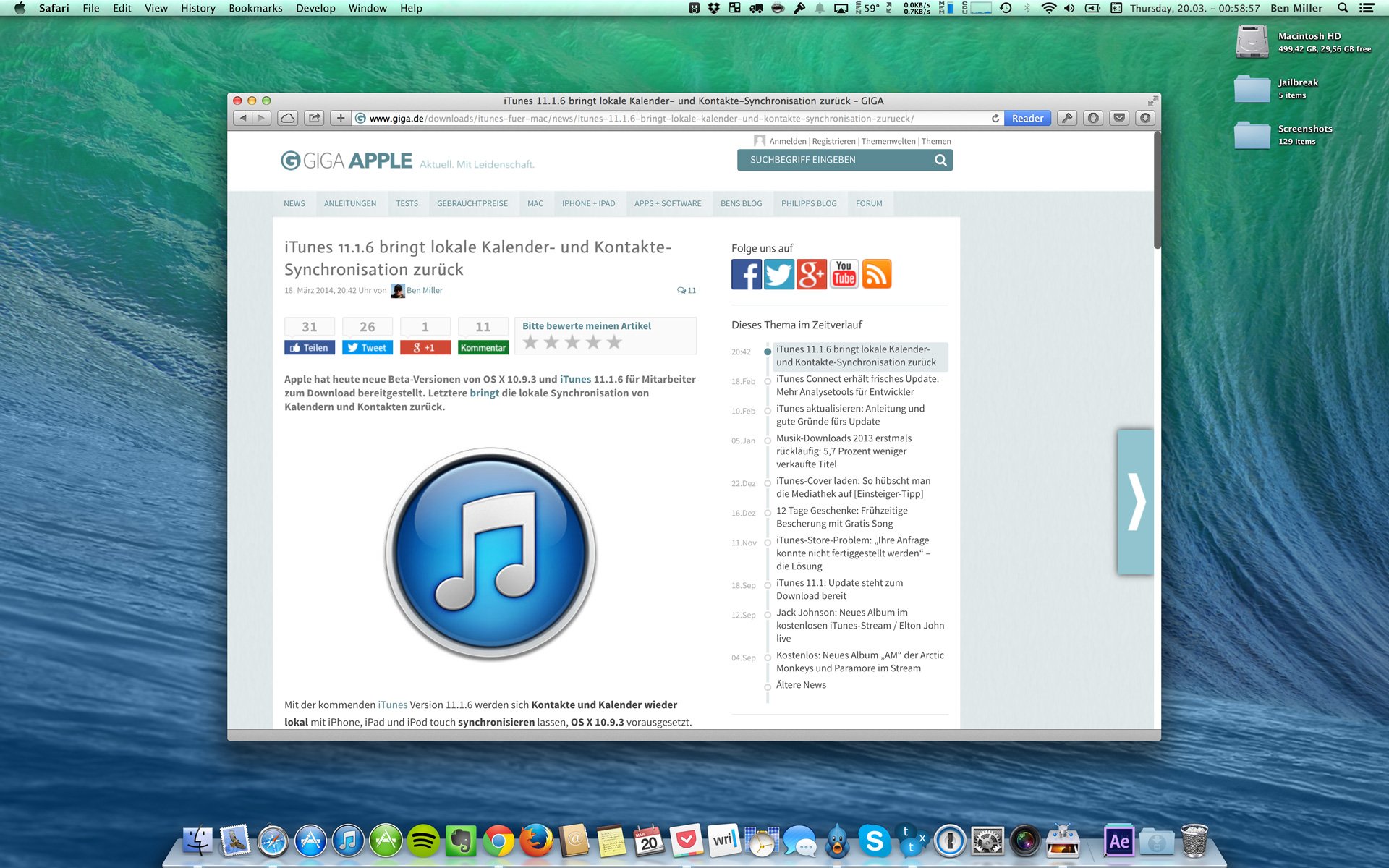Reload the page with the refresh arrow
This screenshot has height=868, width=1389.
[x=995, y=119]
